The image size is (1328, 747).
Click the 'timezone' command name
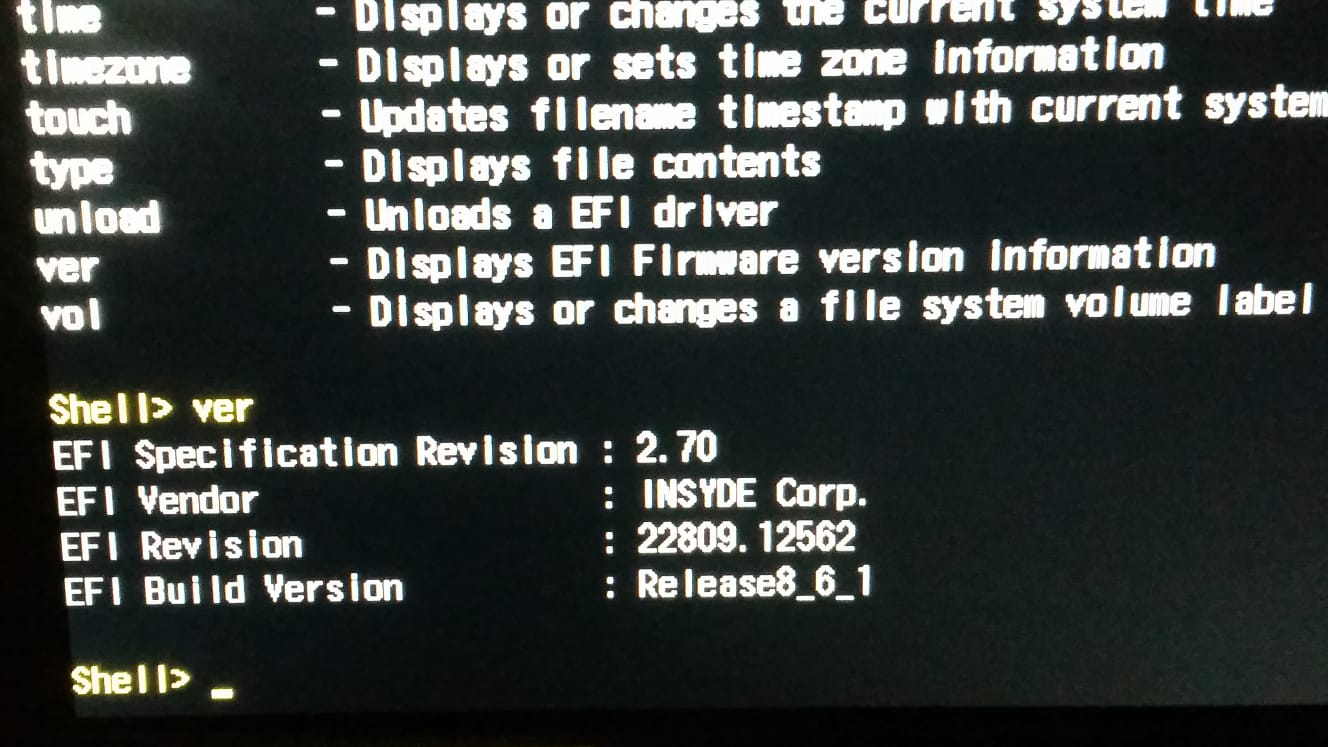pyautogui.click(x=105, y=68)
